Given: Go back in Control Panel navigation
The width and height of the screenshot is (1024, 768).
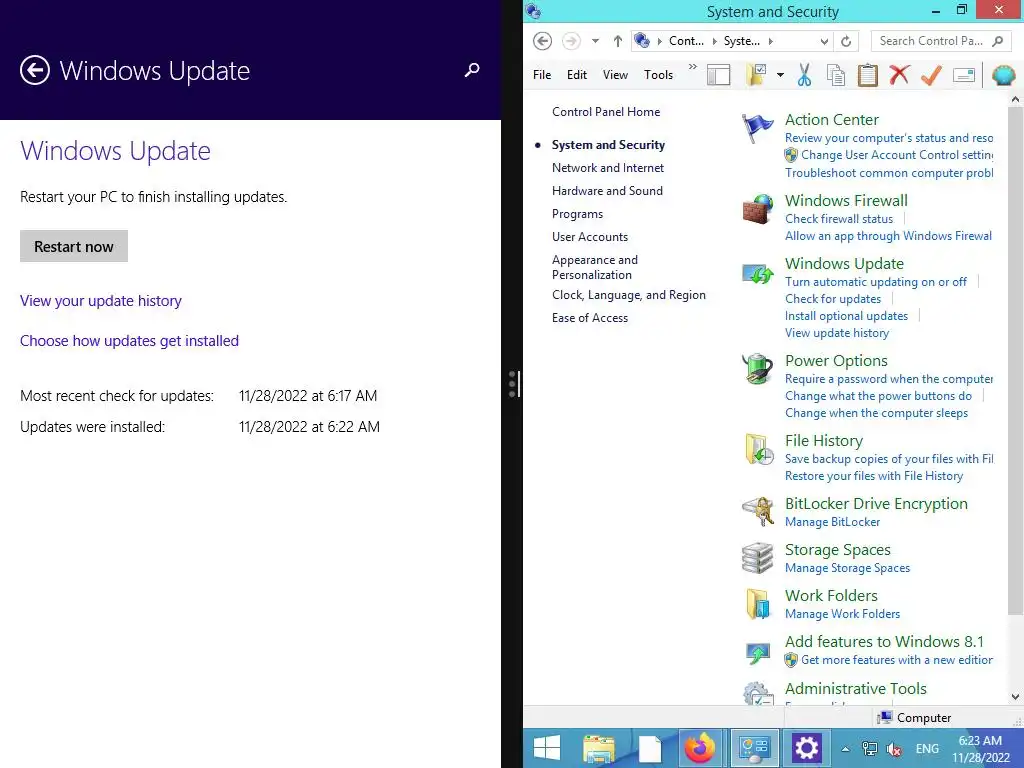Looking at the screenshot, I should [542, 41].
